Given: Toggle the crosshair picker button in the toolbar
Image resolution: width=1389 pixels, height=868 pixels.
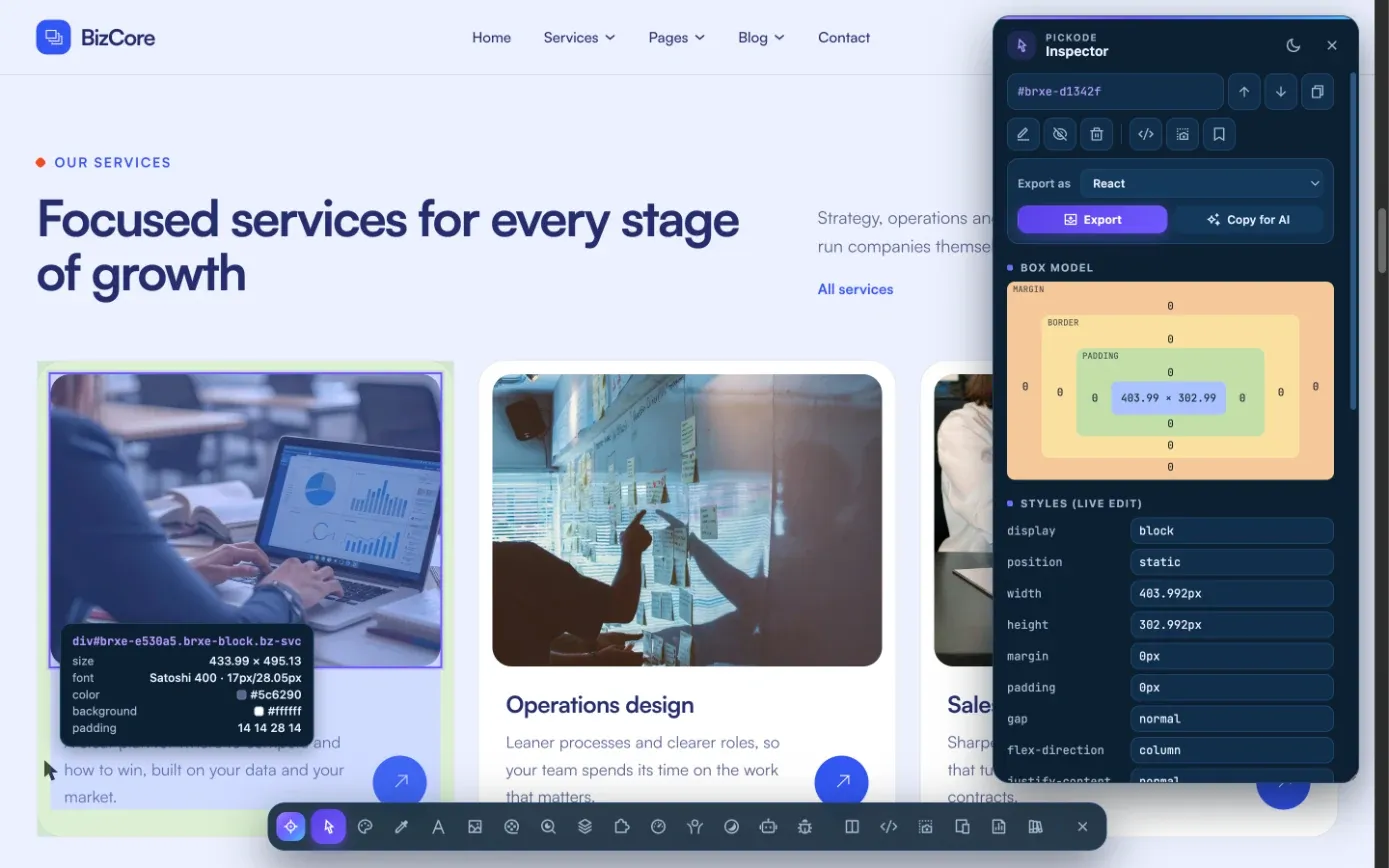Looking at the screenshot, I should (x=291, y=827).
